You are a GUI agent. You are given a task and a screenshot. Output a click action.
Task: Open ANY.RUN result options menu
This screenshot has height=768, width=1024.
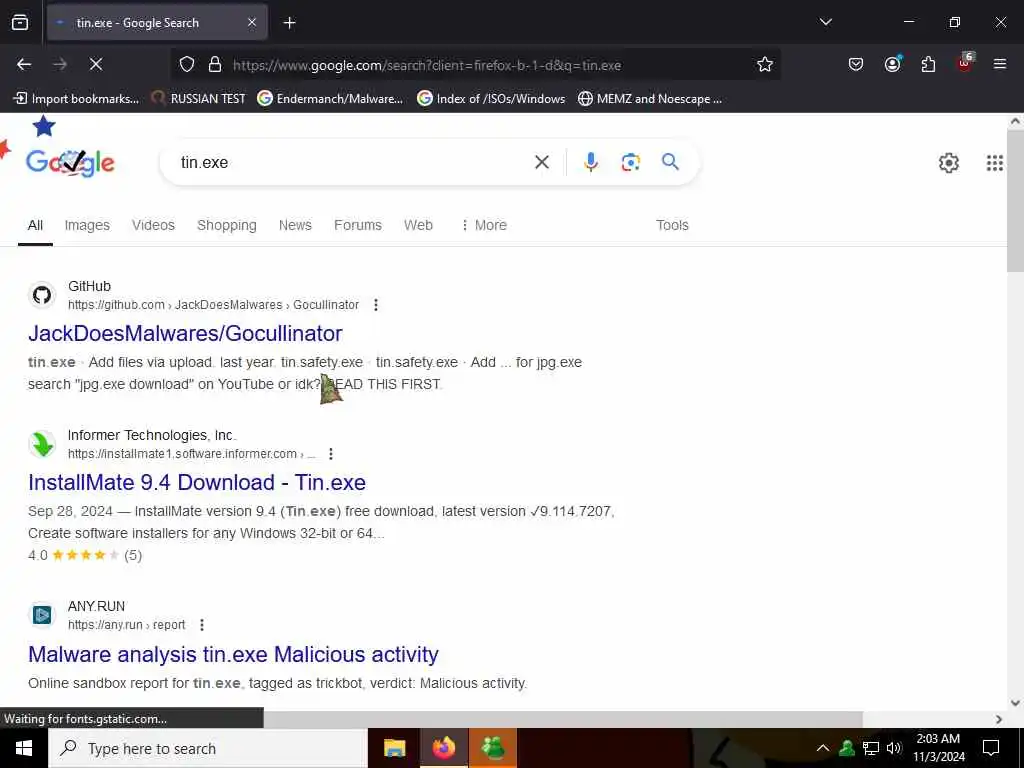[x=202, y=625]
